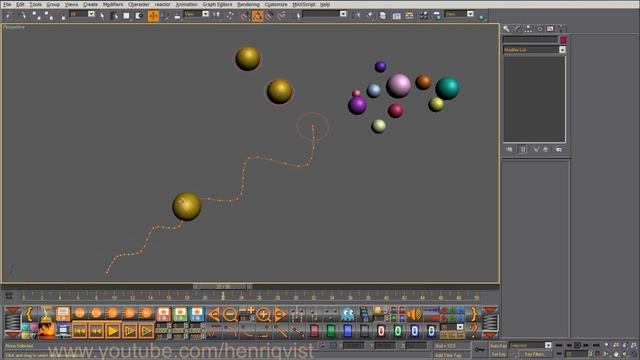Toggle Show End Result in modifier stack
This screenshot has width=640, height=360.
pyautogui.click(x=523, y=149)
